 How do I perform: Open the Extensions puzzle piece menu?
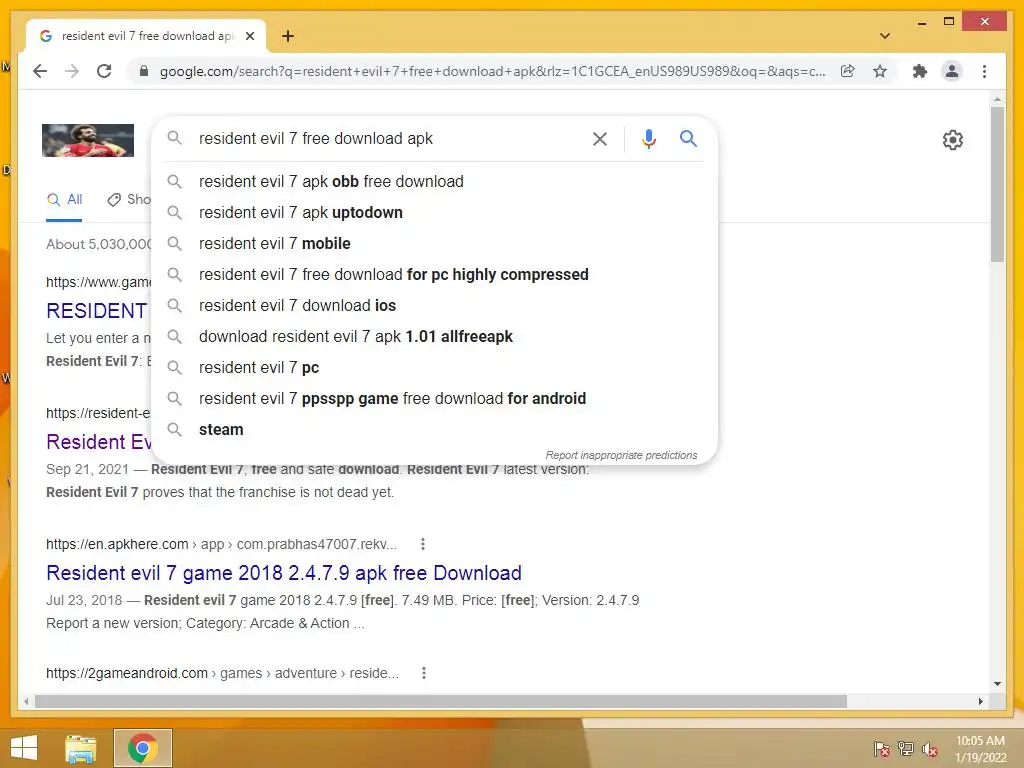click(920, 71)
